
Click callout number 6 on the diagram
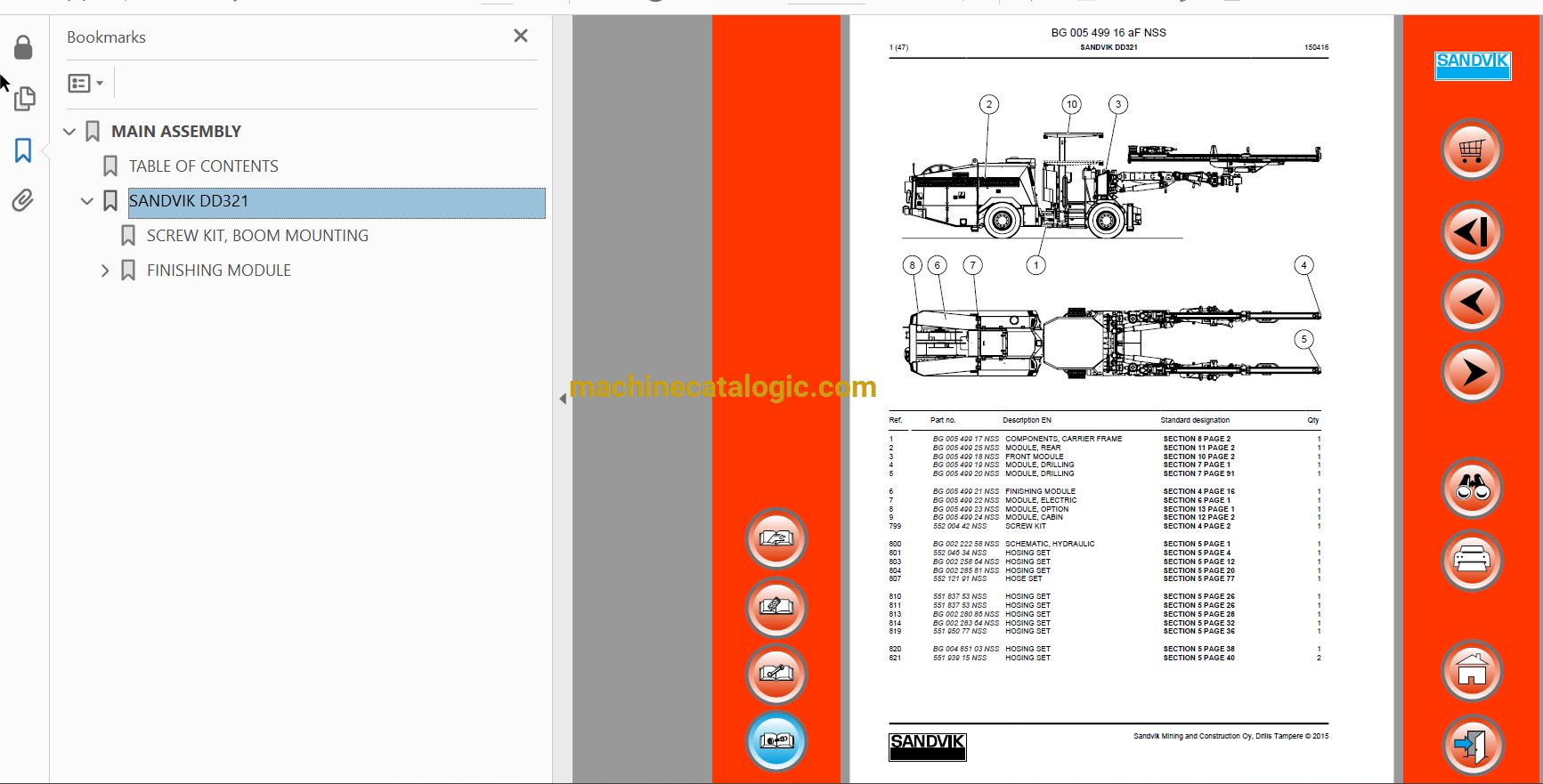937,265
